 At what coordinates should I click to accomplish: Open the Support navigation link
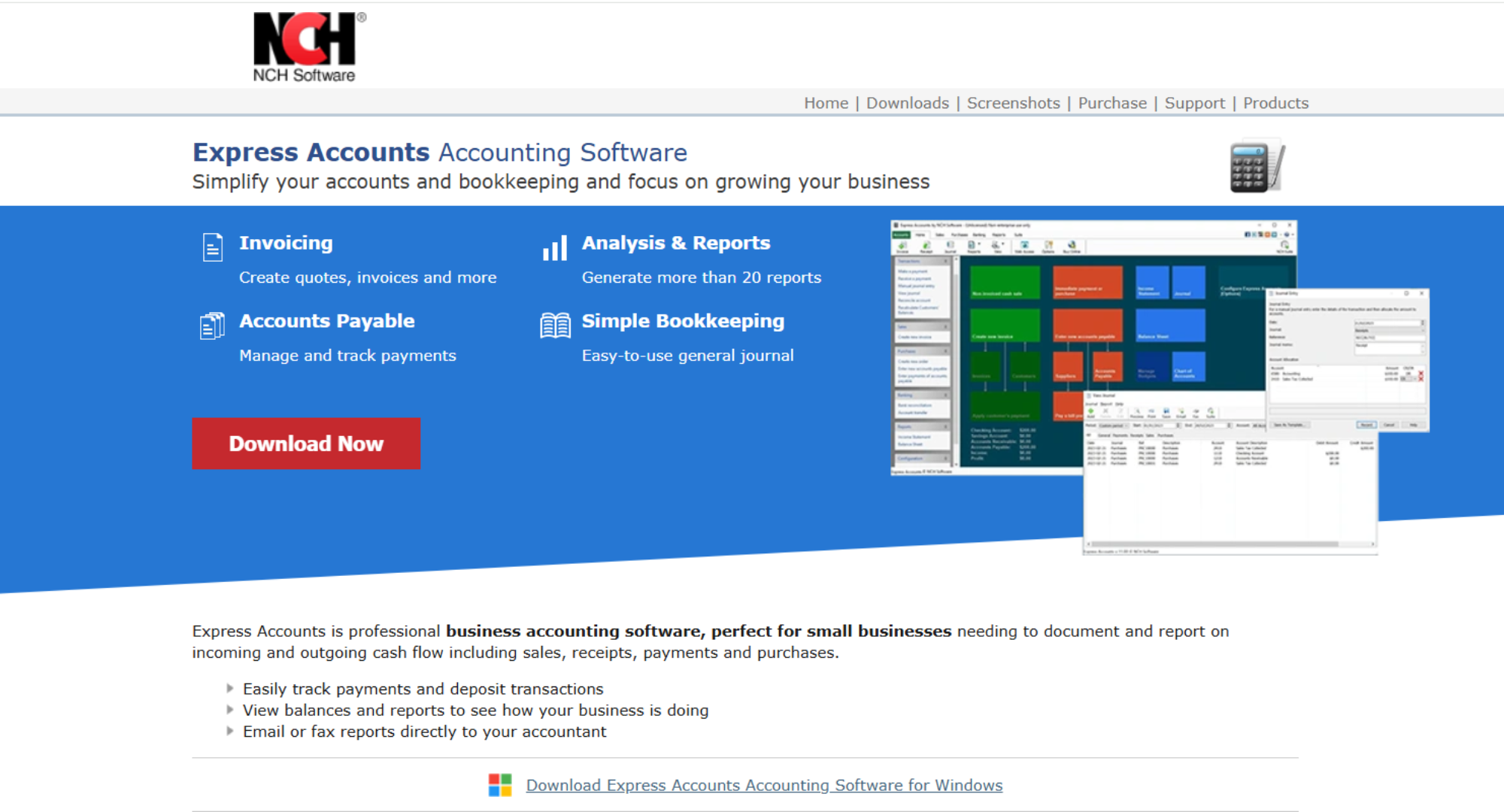(1194, 103)
